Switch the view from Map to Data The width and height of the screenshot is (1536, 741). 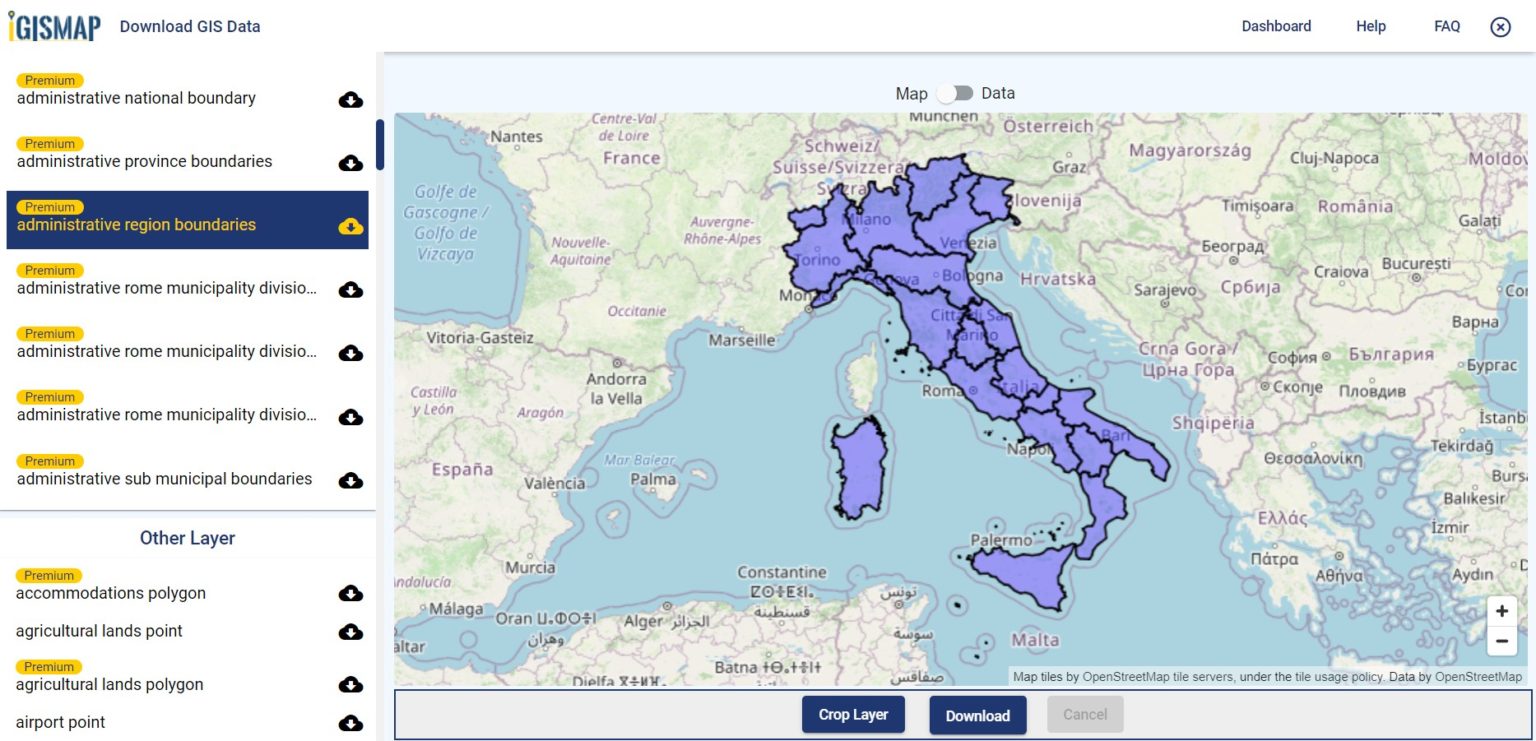point(956,92)
